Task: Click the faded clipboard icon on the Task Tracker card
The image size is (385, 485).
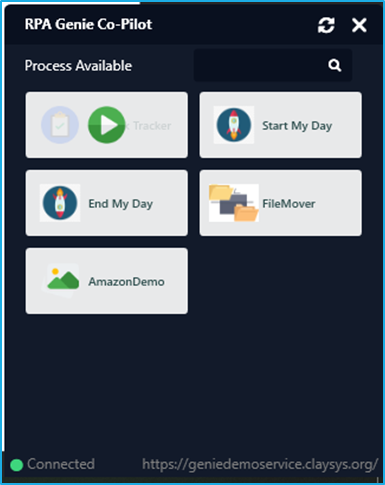Action: click(60, 125)
